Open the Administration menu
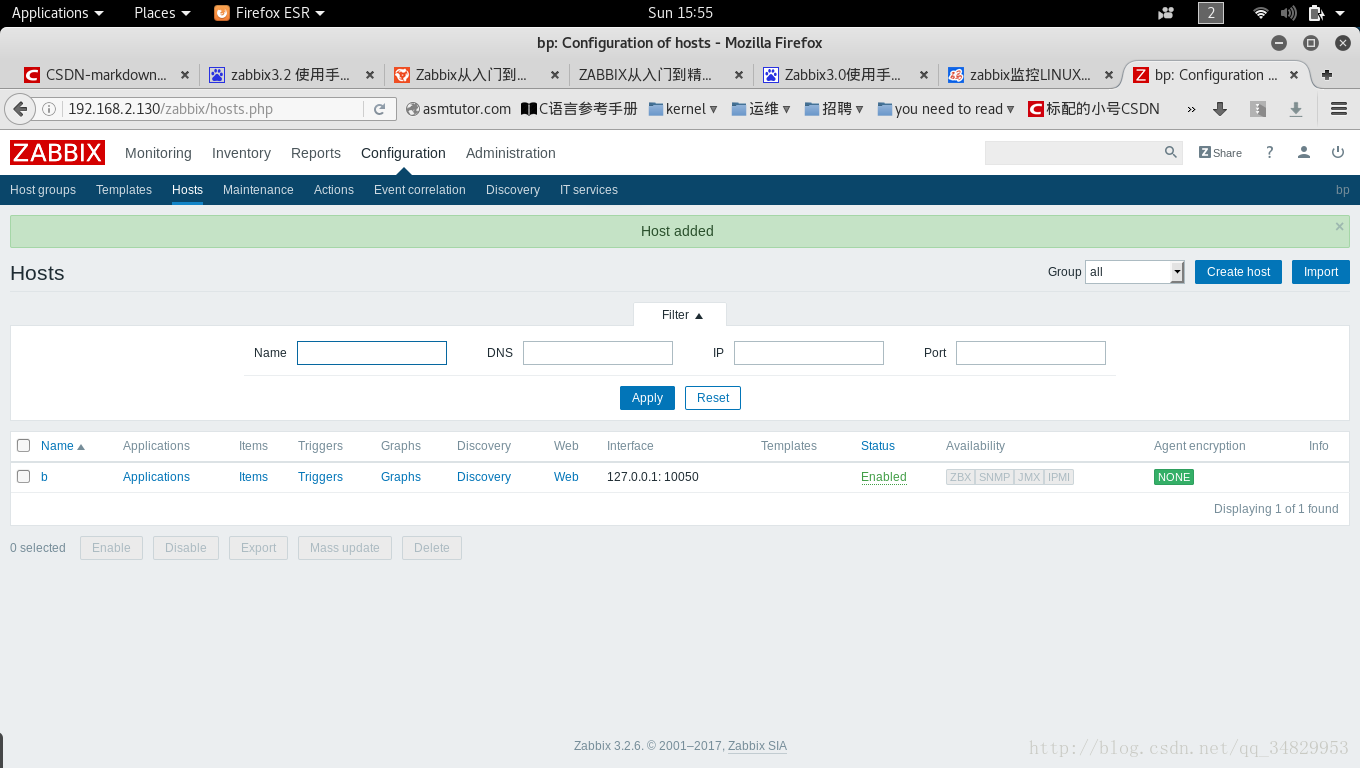This screenshot has width=1360, height=768. 511,153
